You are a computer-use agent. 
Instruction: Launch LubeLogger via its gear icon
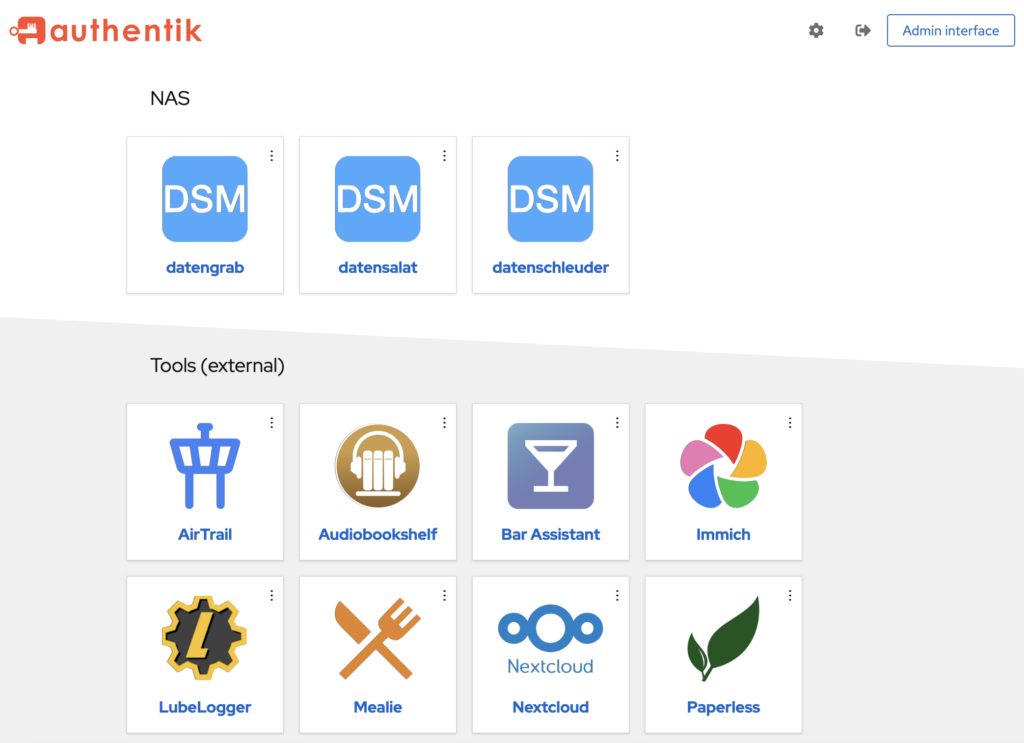(x=204, y=638)
